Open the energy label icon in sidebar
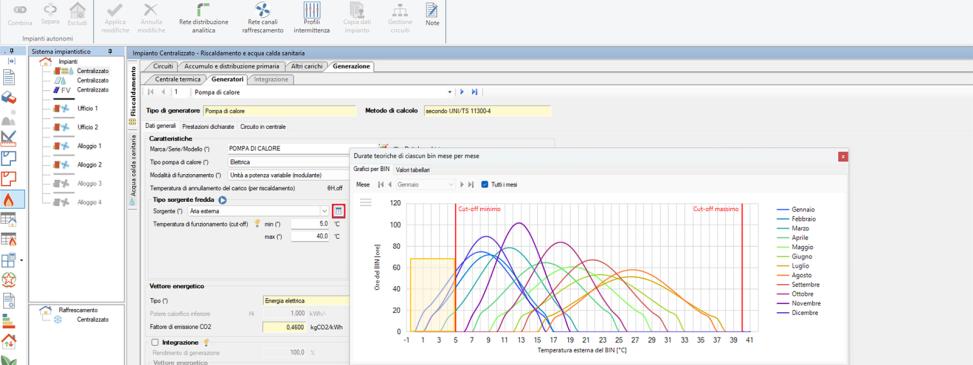The width and height of the screenshot is (973, 365). pyautogui.click(x=9, y=321)
